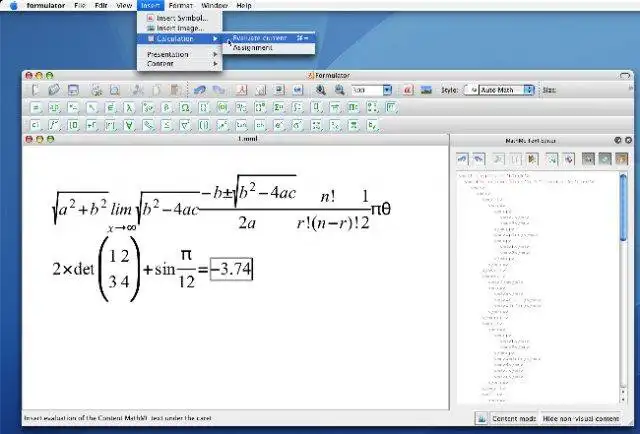Choose Evaluate content from the submenu
Image resolution: width=640 pixels, height=434 pixels.
269,38
